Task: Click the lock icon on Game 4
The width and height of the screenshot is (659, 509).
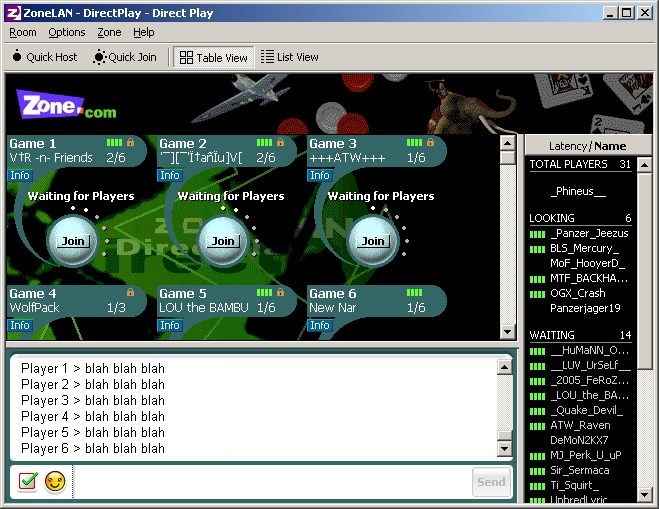Action: coord(131,292)
